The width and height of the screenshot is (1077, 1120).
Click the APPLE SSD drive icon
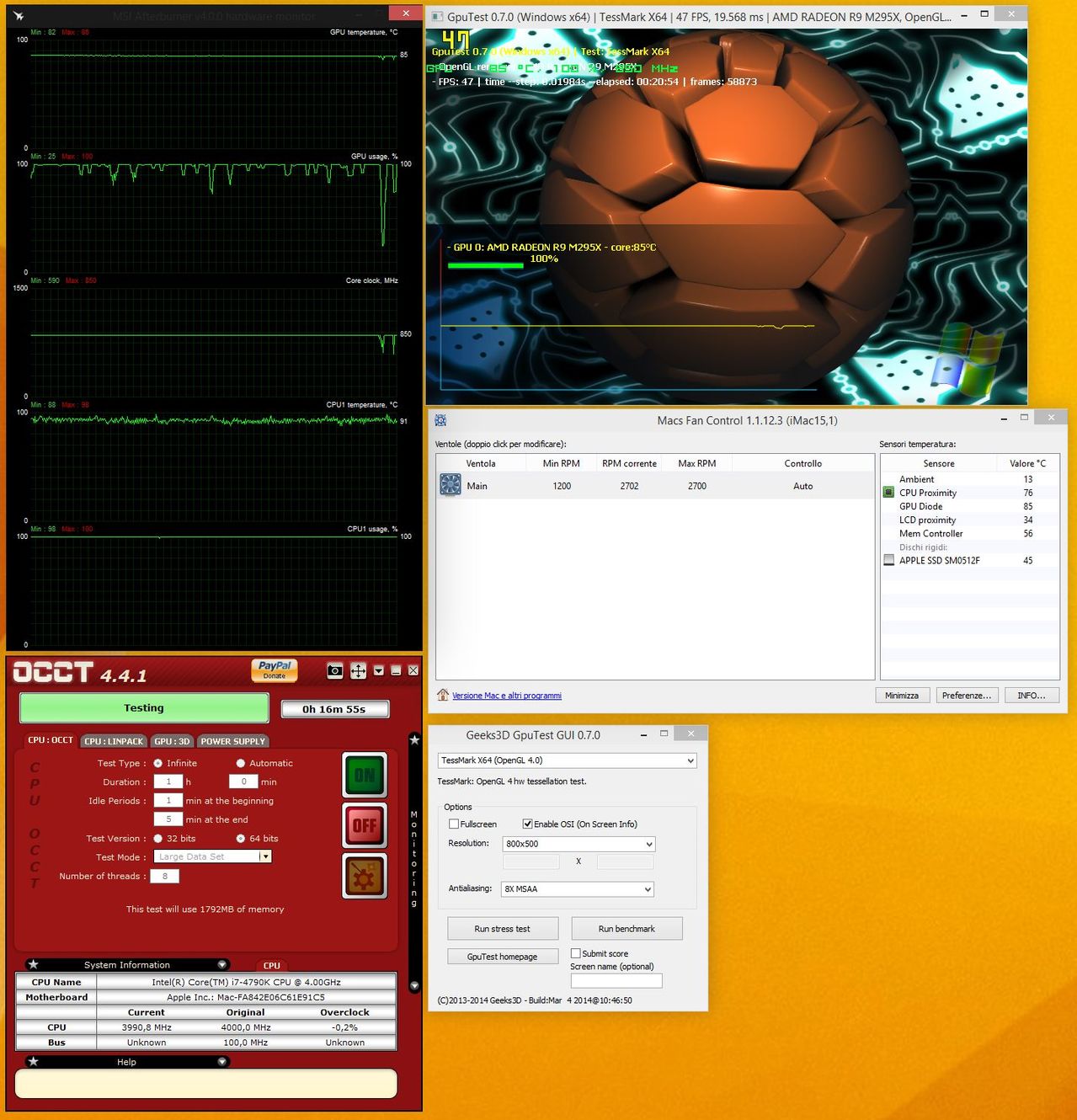click(x=888, y=560)
